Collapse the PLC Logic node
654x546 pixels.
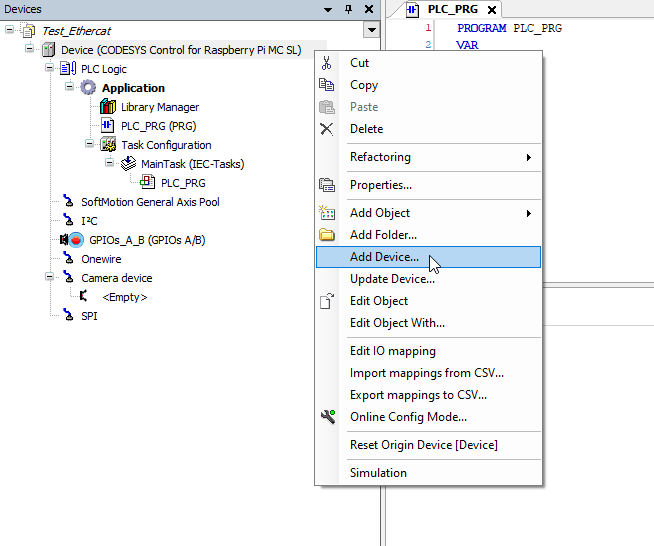[x=49, y=68]
